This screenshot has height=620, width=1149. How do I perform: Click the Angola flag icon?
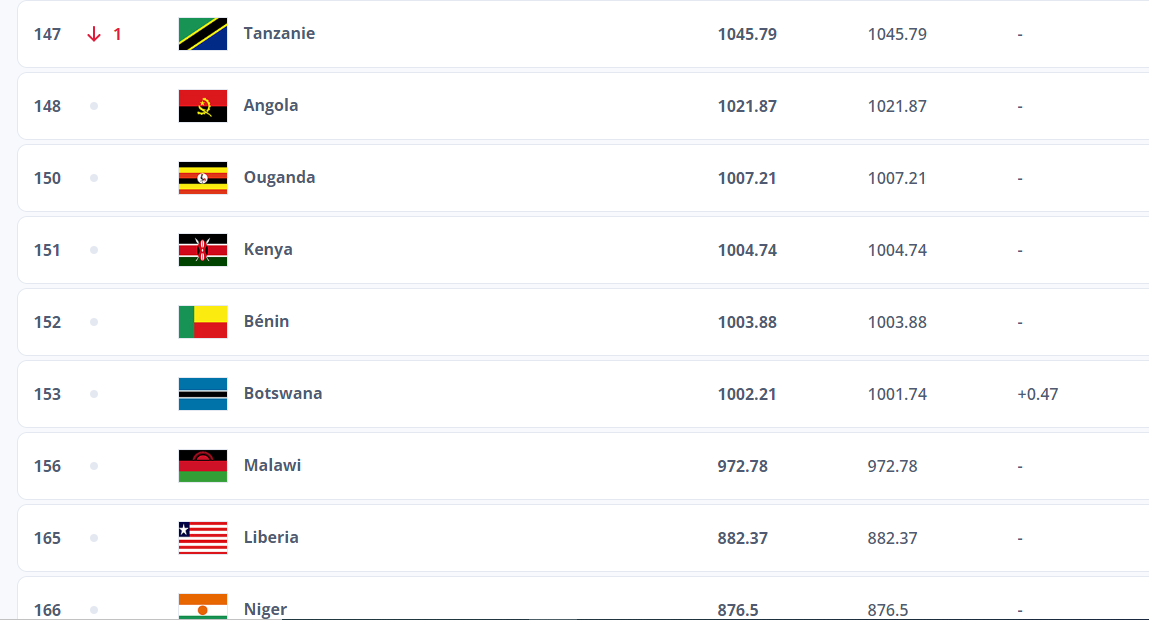pyautogui.click(x=203, y=106)
